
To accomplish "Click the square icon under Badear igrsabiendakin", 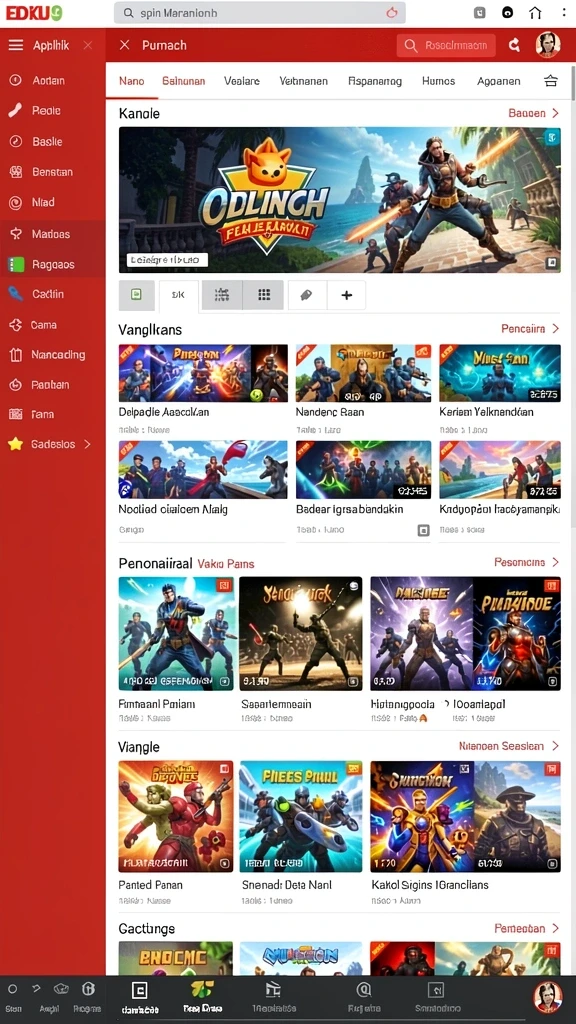I will point(423,530).
